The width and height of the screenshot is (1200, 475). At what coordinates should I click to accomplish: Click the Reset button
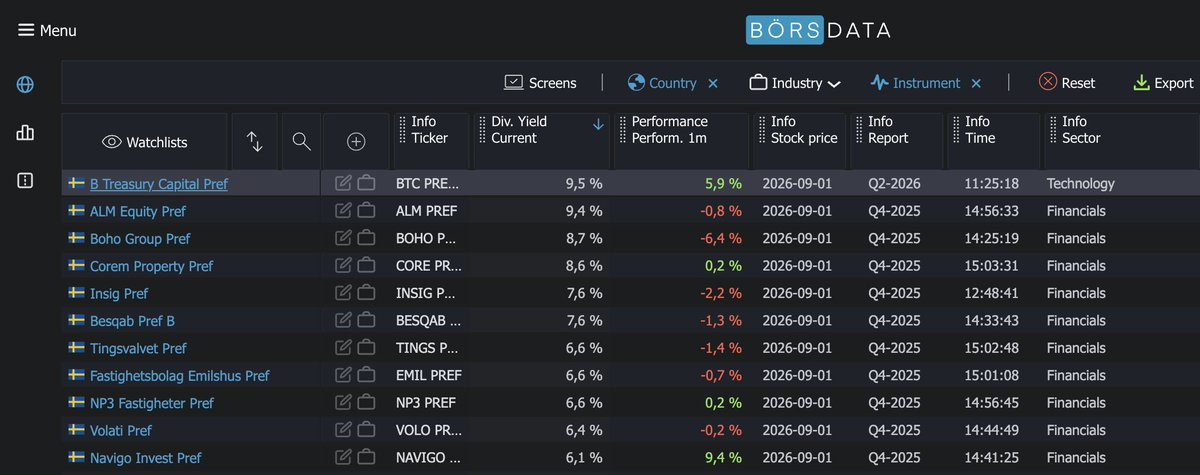point(1067,83)
